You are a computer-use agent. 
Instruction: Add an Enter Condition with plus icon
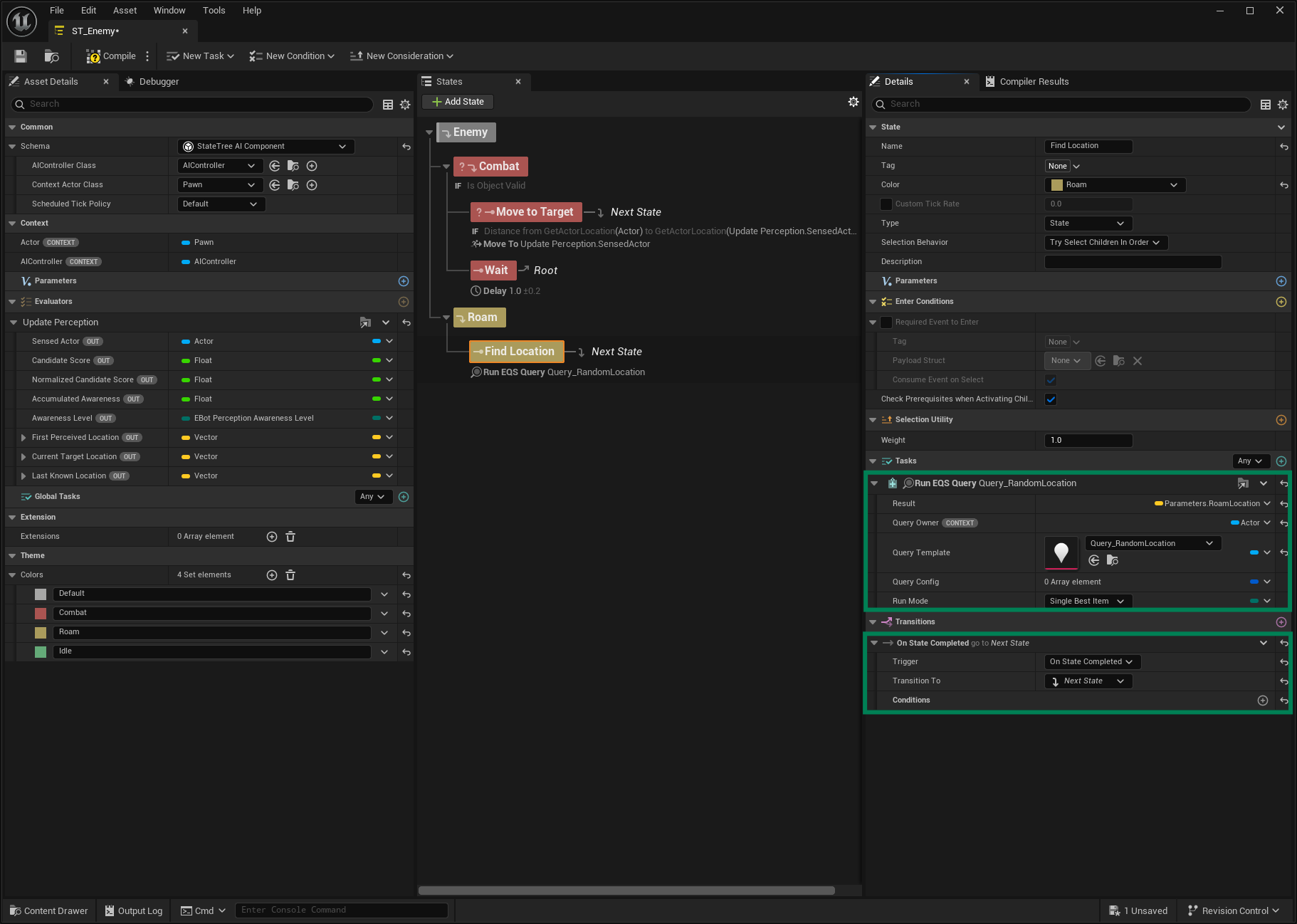coord(1281,302)
